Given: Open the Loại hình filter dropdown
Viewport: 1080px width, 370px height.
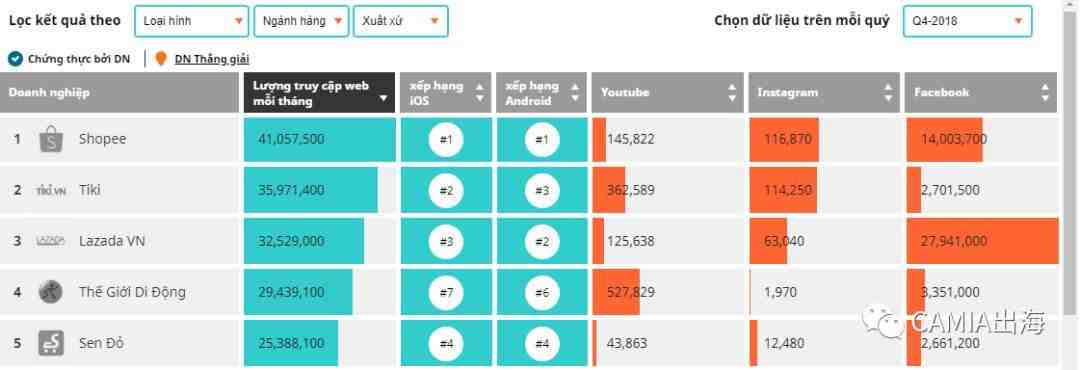Looking at the screenshot, I should click(x=191, y=21).
